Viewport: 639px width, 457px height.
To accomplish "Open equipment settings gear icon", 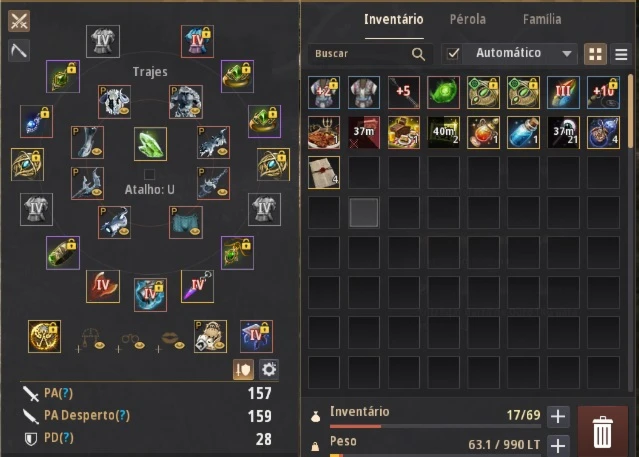I will point(269,369).
